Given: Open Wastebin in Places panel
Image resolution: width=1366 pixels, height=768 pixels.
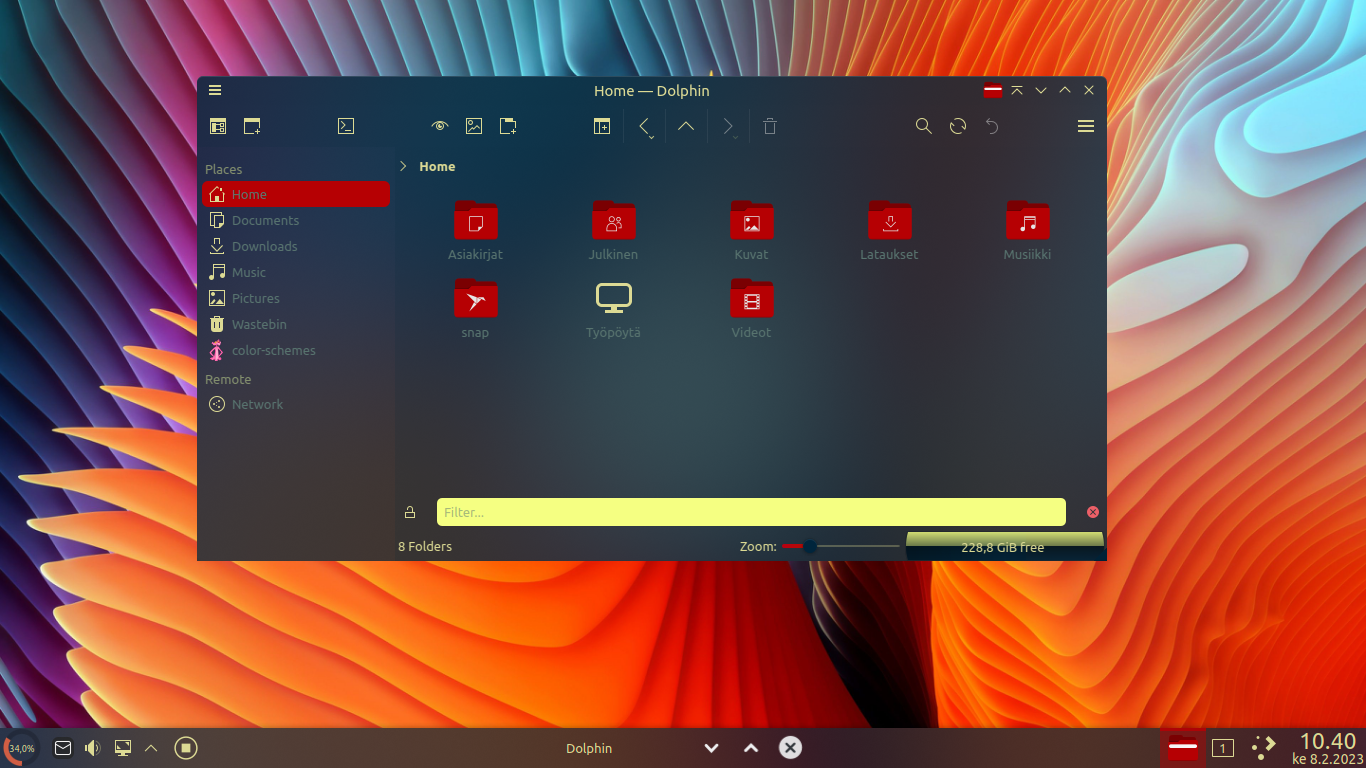Looking at the screenshot, I should (x=296, y=324).
